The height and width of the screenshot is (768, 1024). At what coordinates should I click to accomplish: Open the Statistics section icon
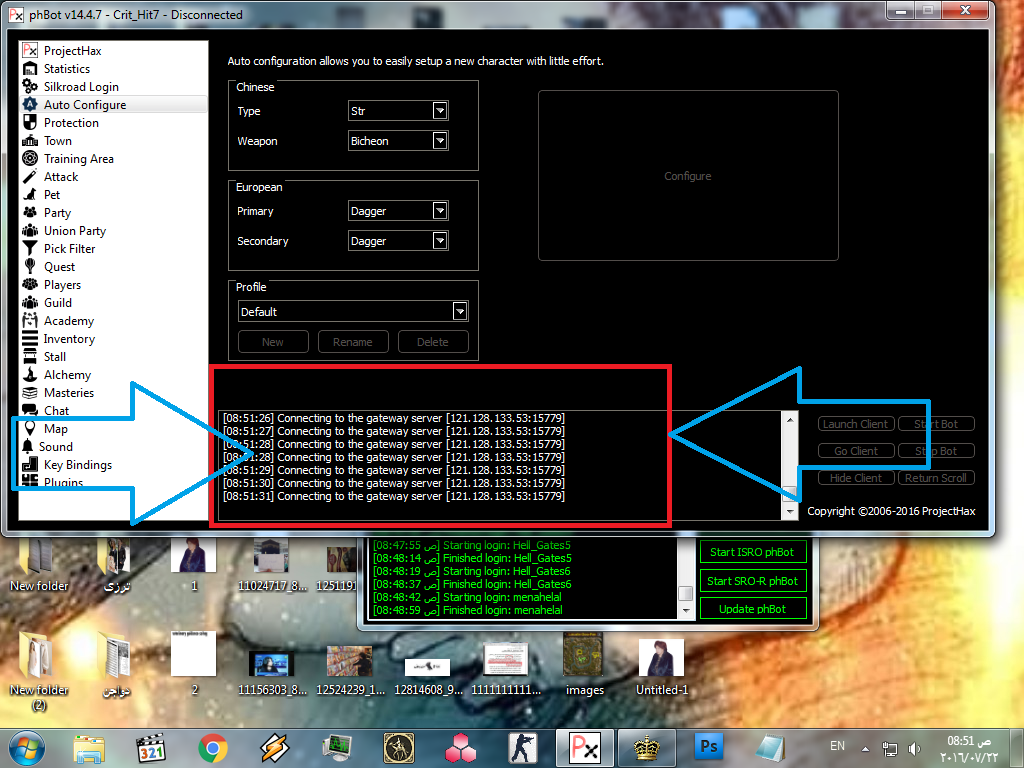click(30, 69)
